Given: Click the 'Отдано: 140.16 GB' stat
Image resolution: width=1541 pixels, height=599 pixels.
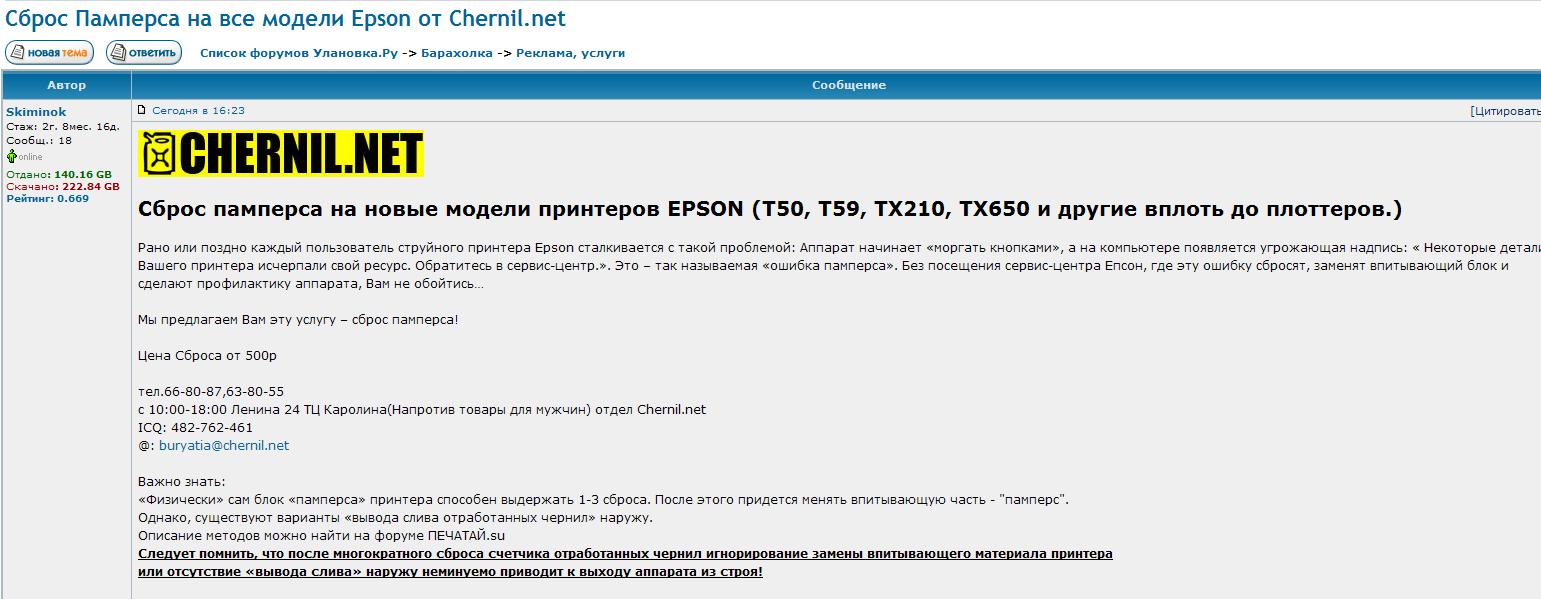Looking at the screenshot, I should point(59,174).
